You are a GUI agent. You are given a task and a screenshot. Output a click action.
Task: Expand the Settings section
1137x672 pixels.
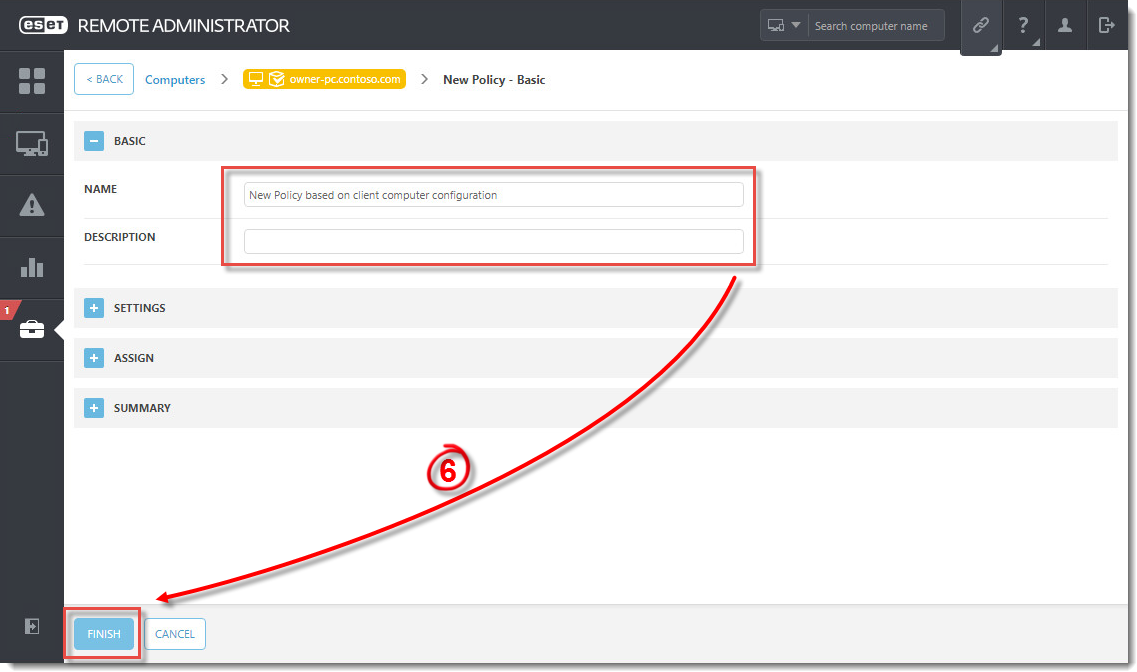[94, 308]
